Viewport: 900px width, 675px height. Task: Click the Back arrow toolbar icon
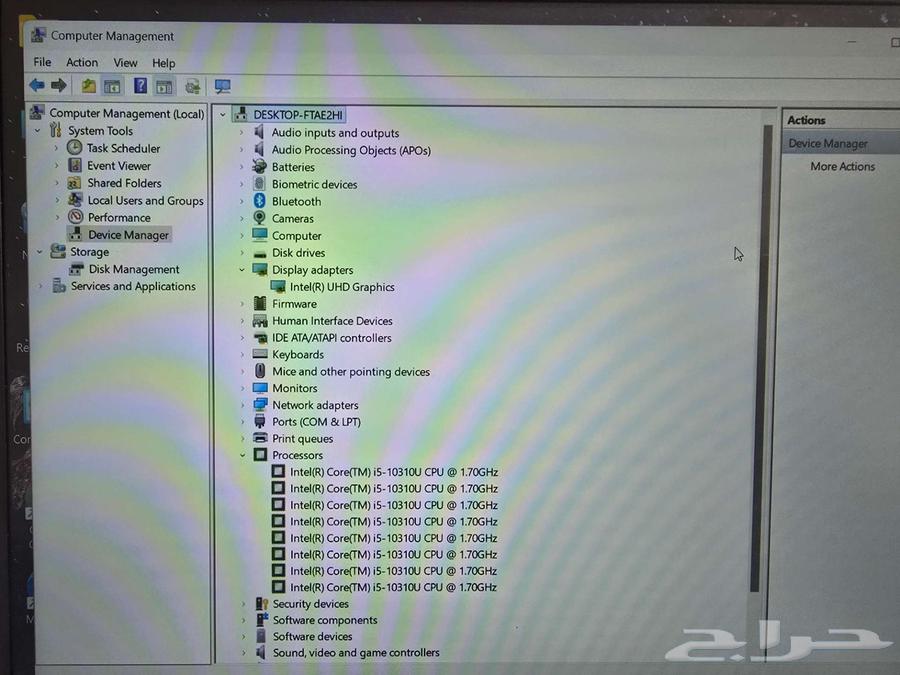37,86
